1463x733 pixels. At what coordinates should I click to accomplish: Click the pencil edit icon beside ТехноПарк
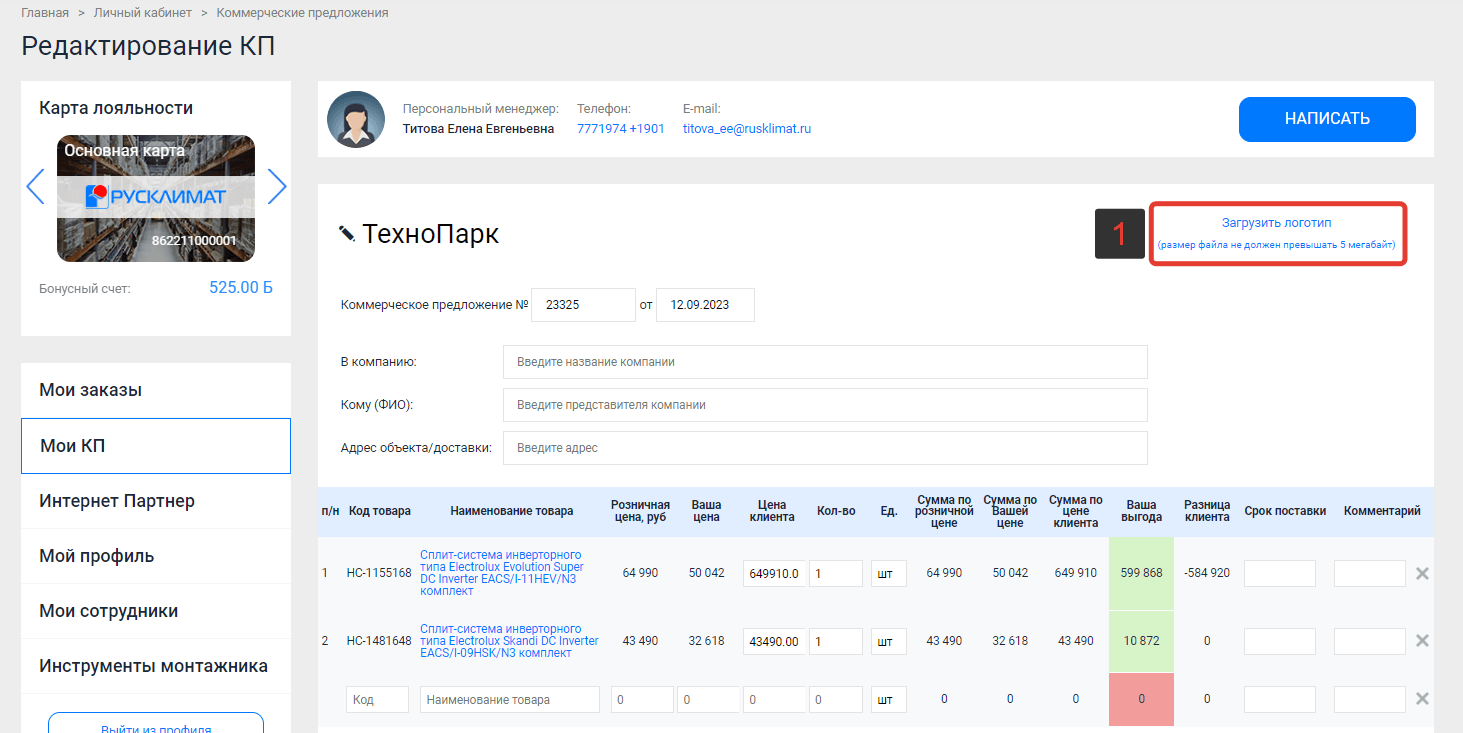[347, 233]
